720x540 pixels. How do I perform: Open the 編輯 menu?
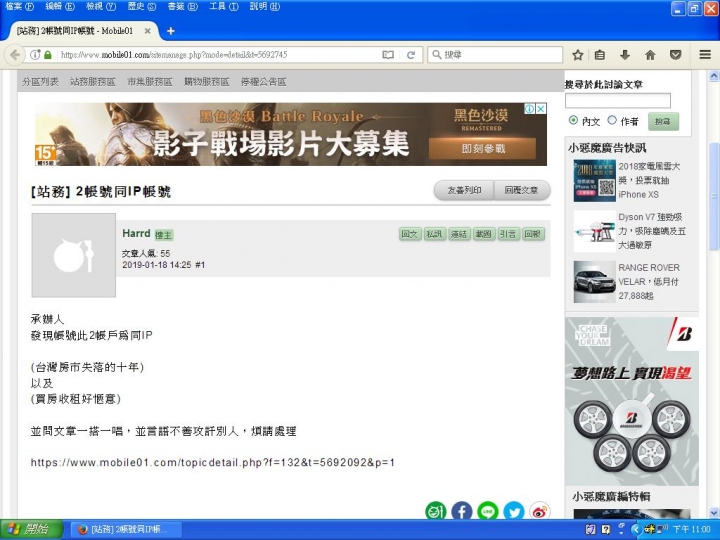pos(60,6)
